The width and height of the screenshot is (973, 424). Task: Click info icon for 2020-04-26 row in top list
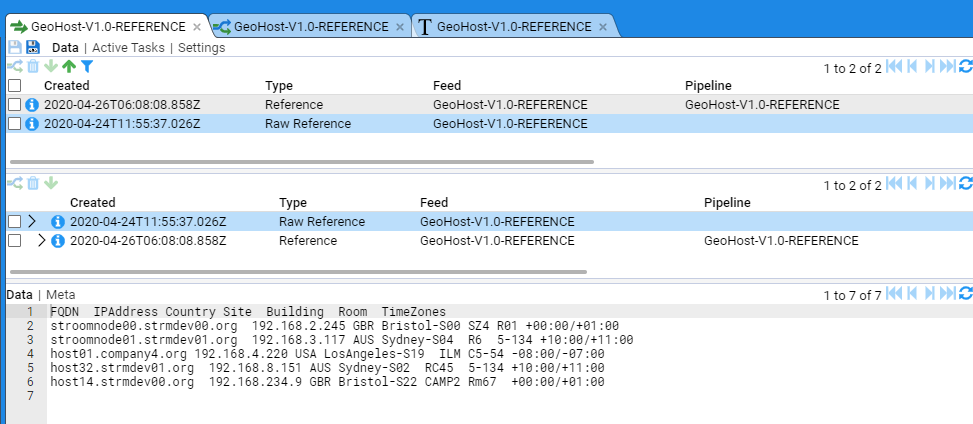pyautogui.click(x=32, y=104)
